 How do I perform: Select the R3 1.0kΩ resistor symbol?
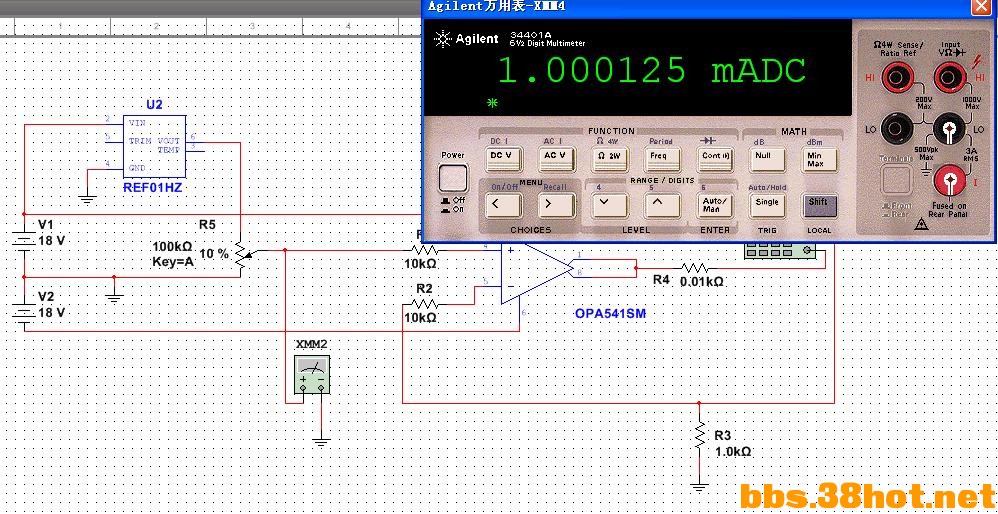coord(699,436)
